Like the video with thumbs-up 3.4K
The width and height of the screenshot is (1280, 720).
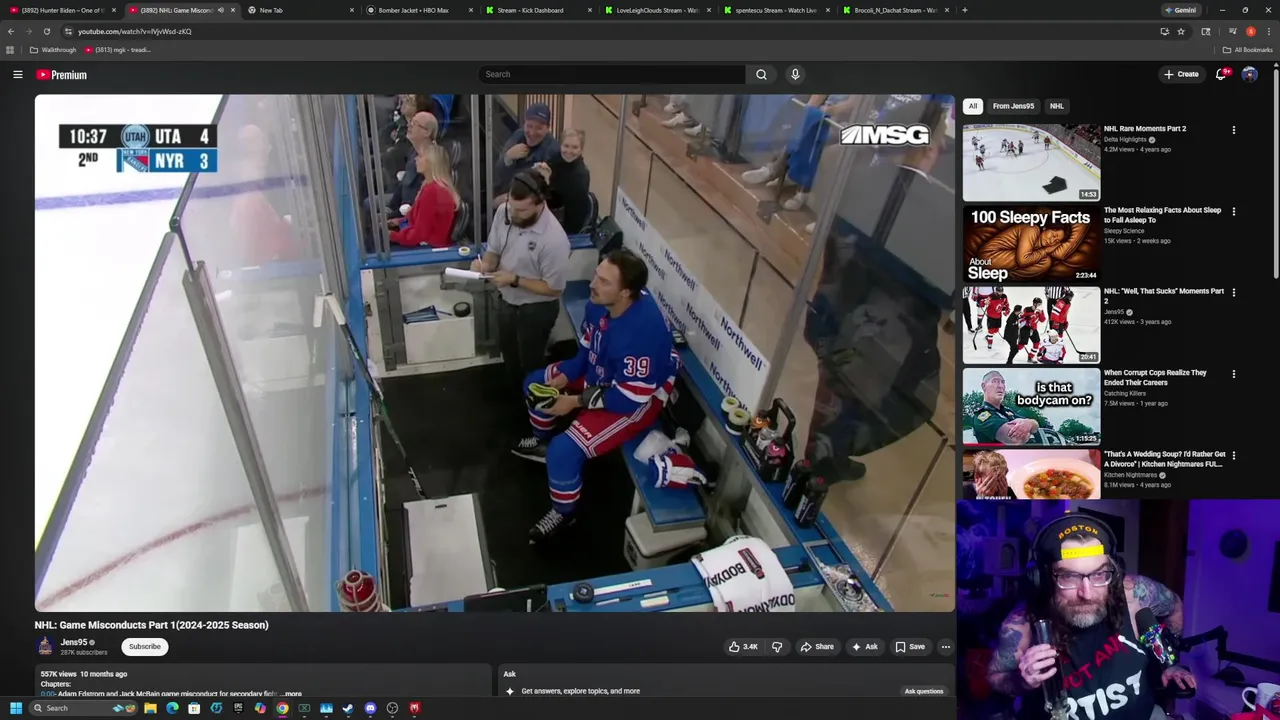(742, 647)
